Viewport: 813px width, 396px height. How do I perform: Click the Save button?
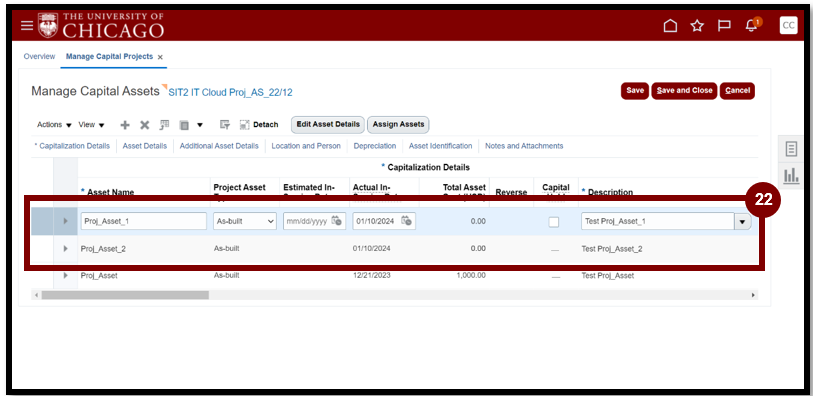635,91
